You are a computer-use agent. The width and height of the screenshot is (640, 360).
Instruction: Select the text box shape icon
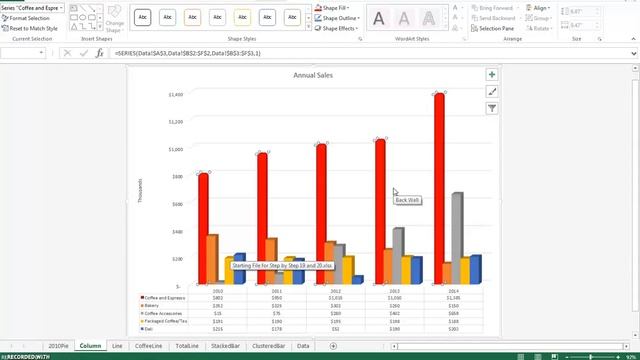tap(73, 8)
